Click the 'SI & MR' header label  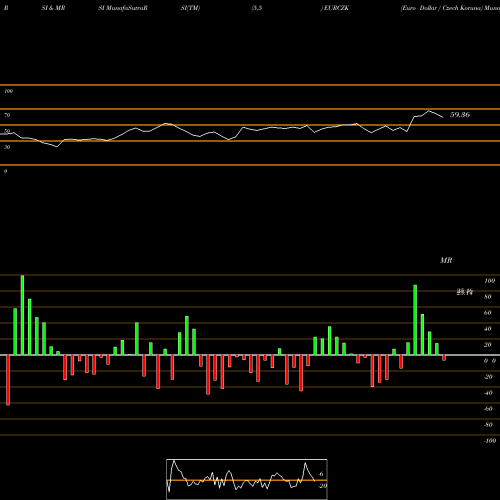coord(53,8)
